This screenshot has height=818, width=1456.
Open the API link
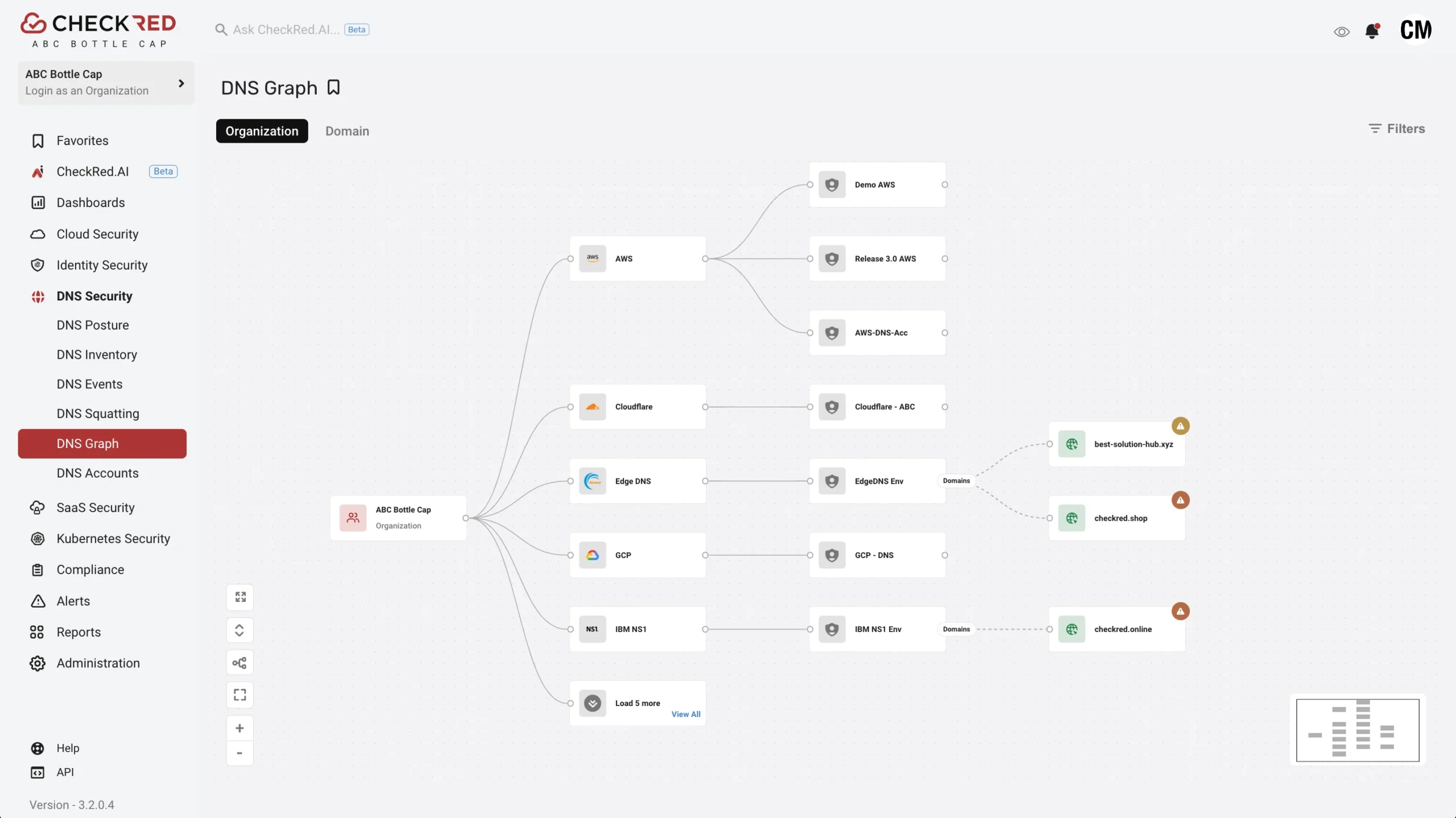point(65,773)
